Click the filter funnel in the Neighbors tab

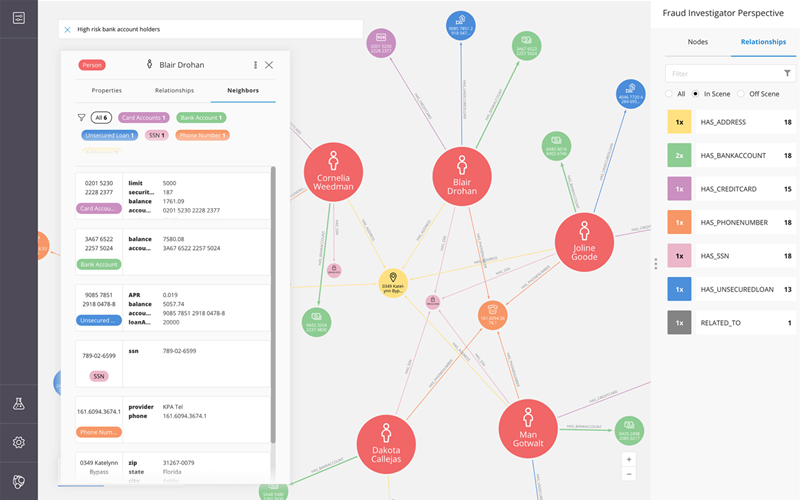pyautogui.click(x=81, y=117)
